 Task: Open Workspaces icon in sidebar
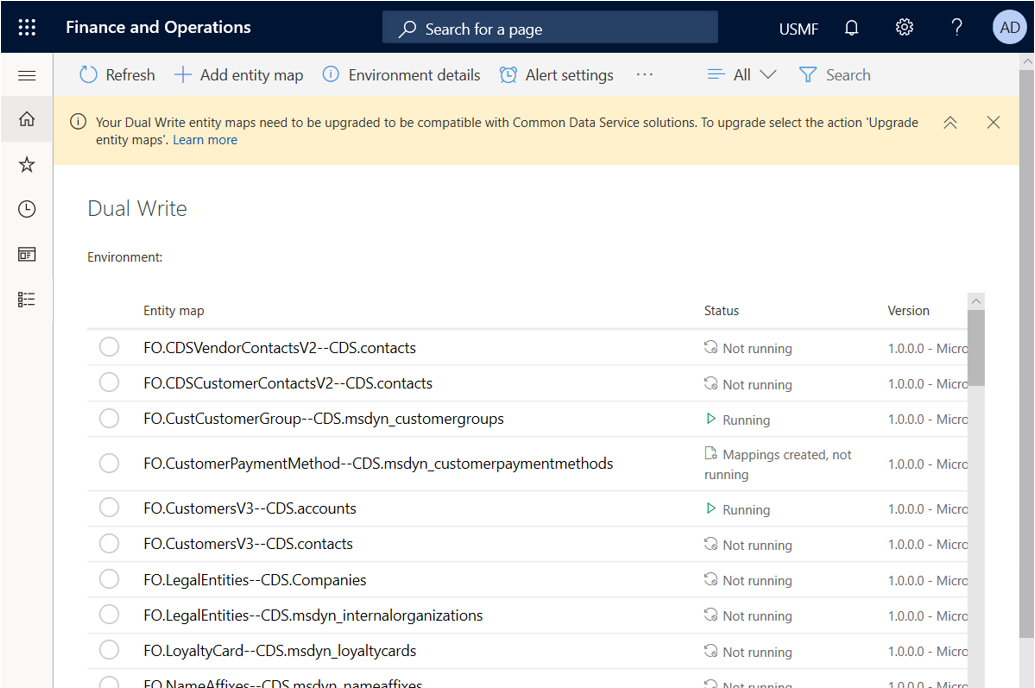pyautogui.click(x=27, y=254)
